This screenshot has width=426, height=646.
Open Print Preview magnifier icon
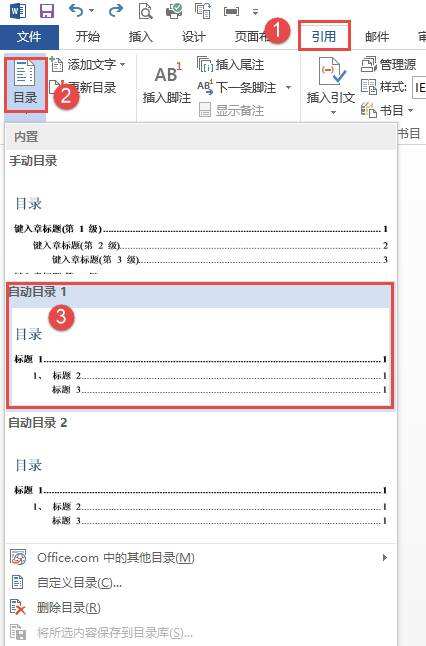pos(145,11)
